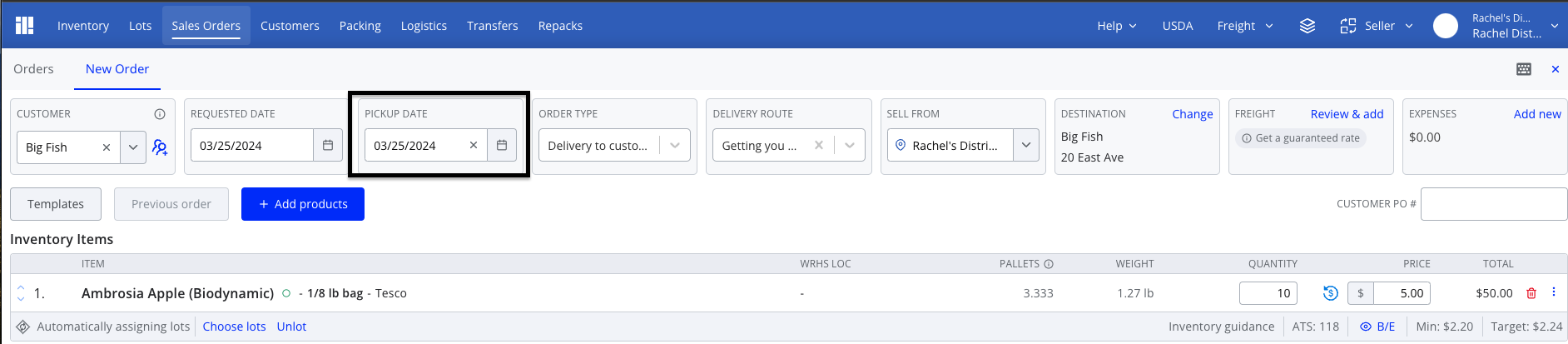
Task: Close the New Order panel
Action: click(x=1555, y=69)
